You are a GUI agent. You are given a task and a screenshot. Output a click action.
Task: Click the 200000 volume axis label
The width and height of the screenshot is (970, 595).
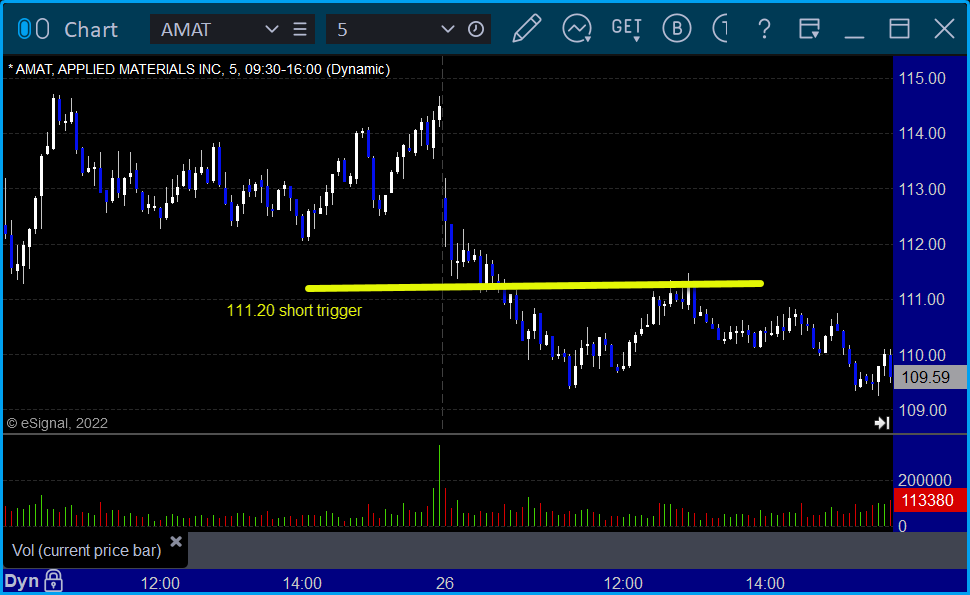point(925,480)
